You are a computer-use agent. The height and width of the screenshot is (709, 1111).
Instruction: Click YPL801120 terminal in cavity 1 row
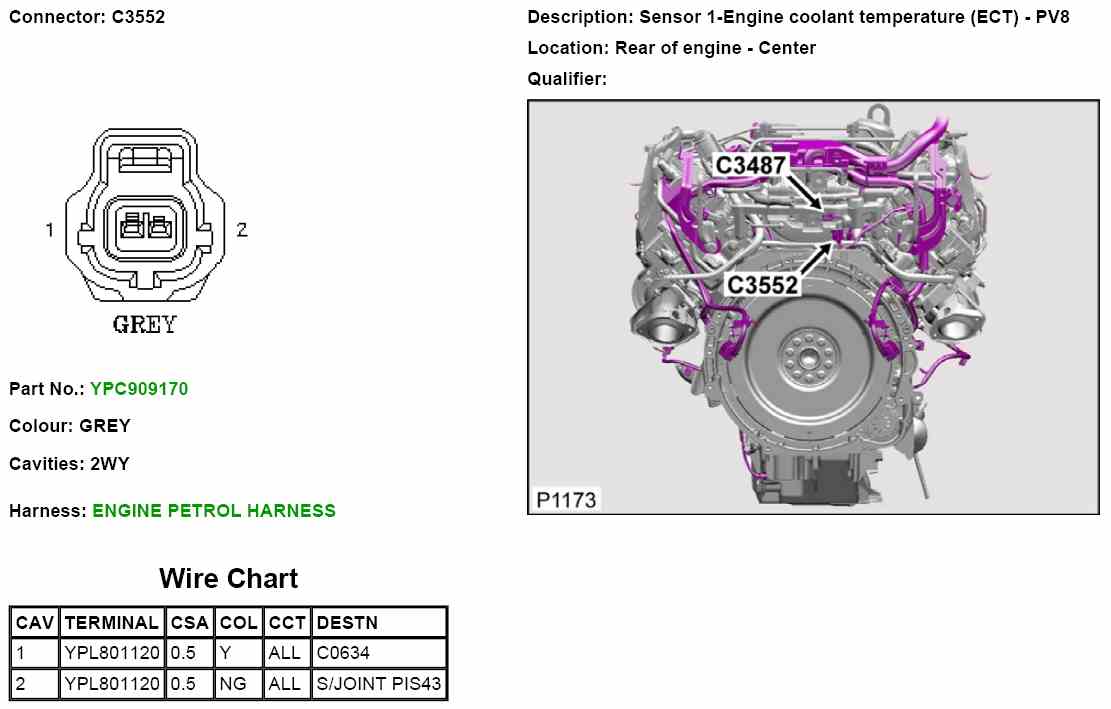pos(111,654)
